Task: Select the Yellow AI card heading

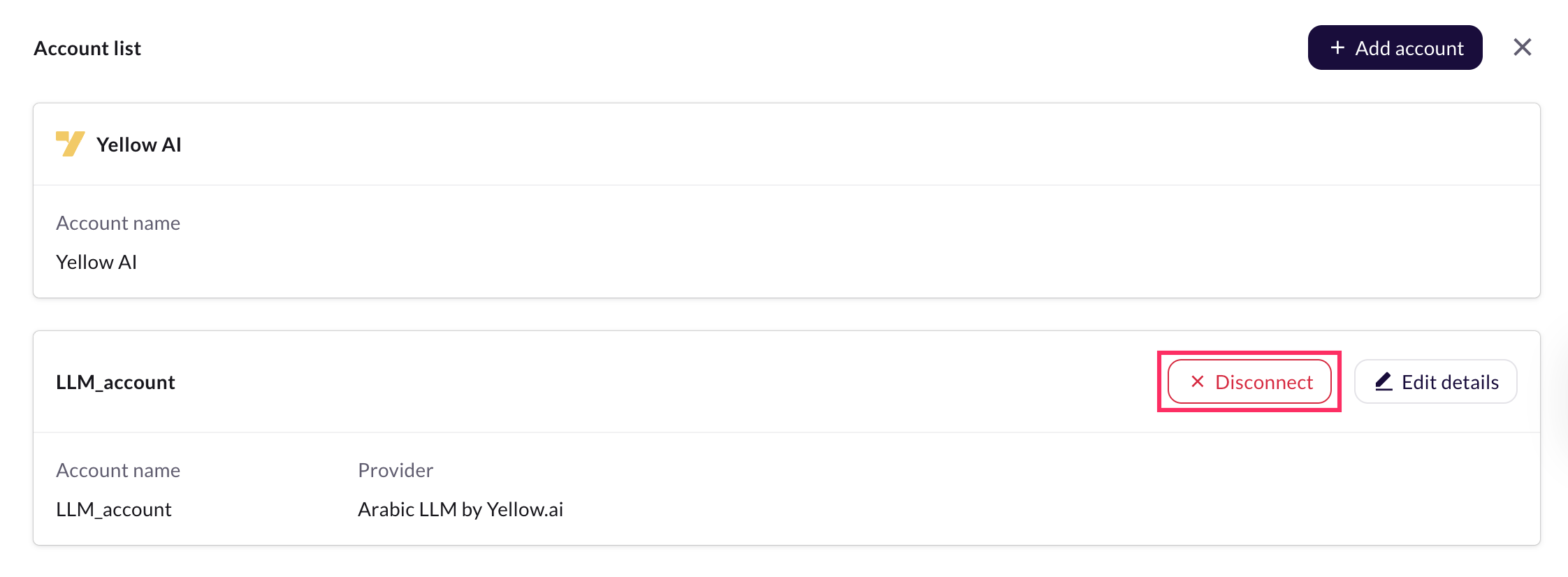Action: tap(139, 145)
